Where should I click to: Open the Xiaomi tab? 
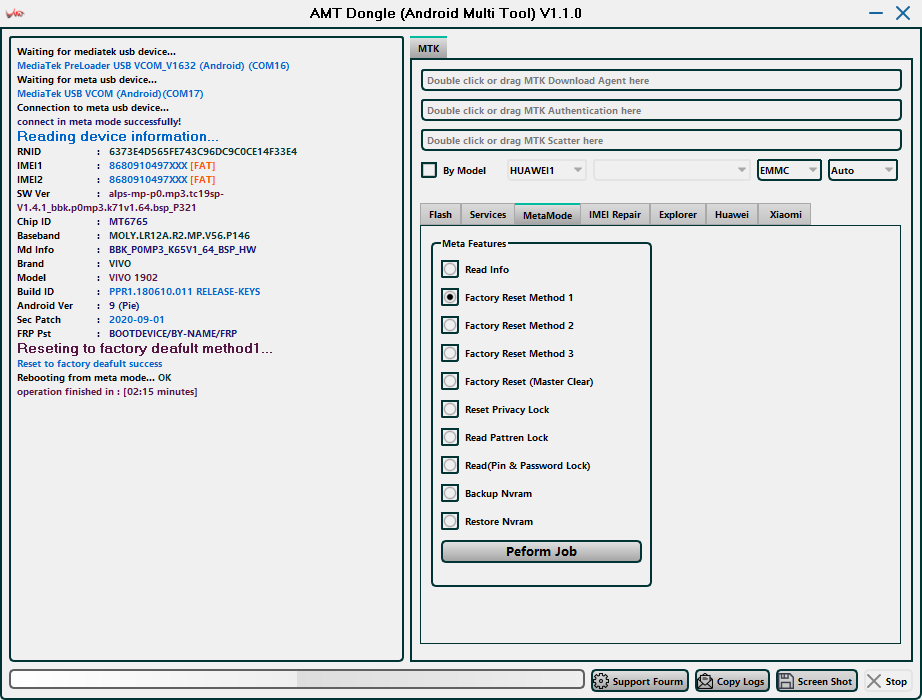click(x=784, y=214)
